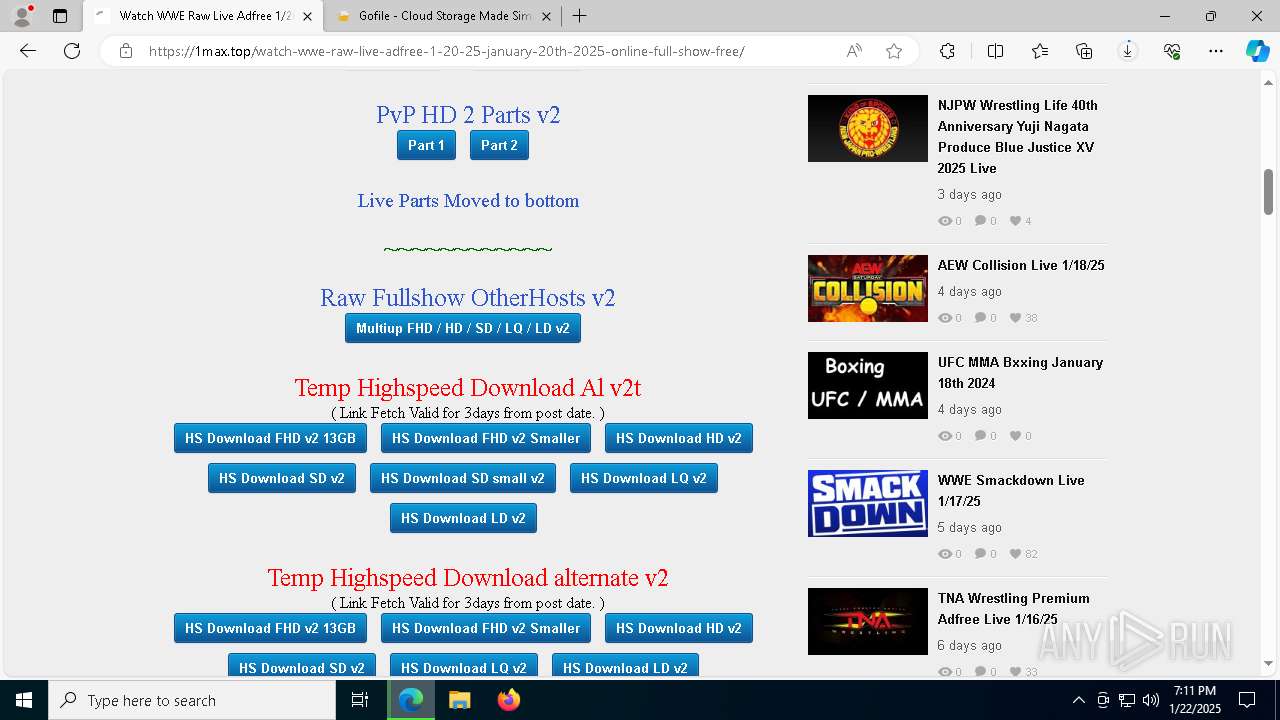Click the TNA Wrestling thumbnail
The height and width of the screenshot is (720, 1280).
[868, 621]
